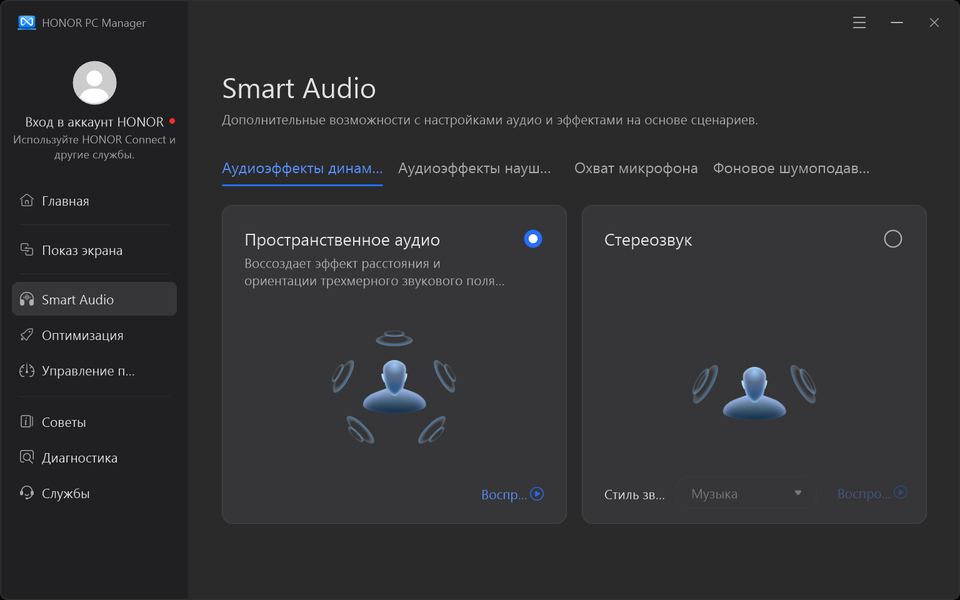Click the Оптимизация rocket icon
960x600 pixels.
tap(26, 335)
